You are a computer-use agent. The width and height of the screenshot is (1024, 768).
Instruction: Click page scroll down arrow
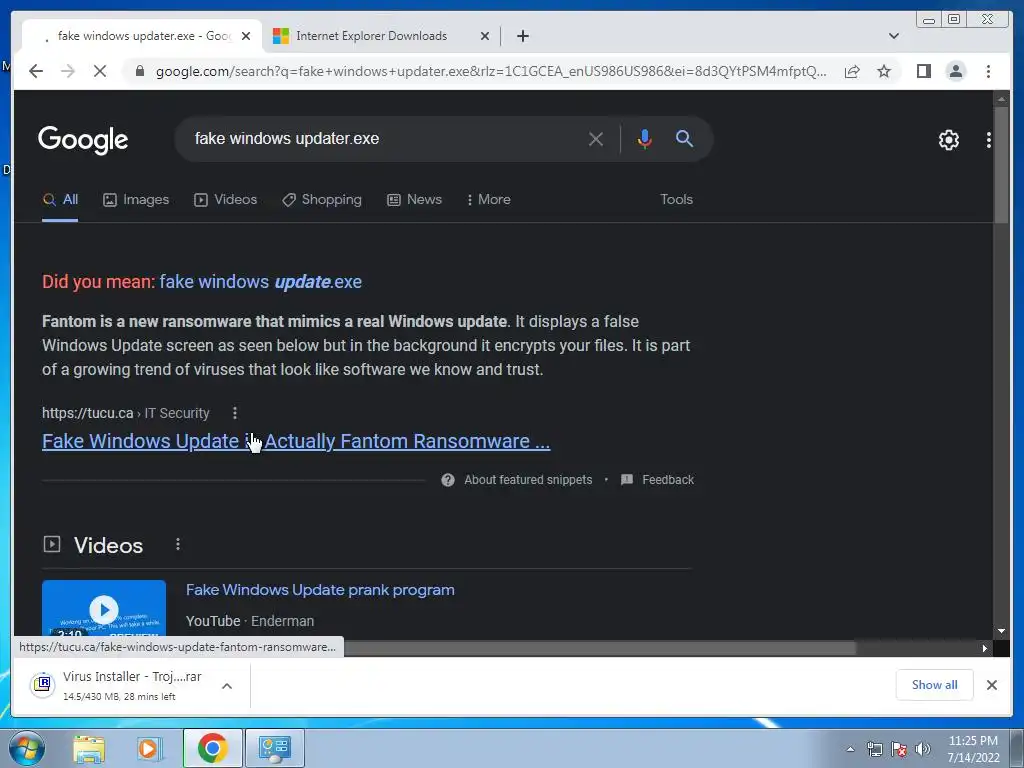click(x=1001, y=631)
